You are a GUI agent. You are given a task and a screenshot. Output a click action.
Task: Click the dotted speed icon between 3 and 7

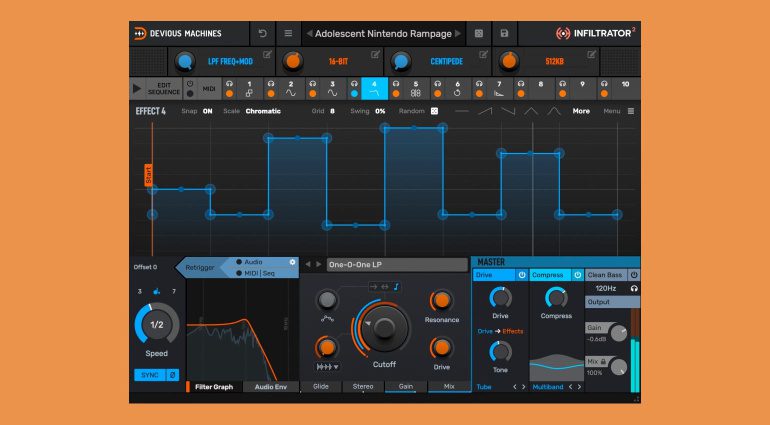coord(157,291)
